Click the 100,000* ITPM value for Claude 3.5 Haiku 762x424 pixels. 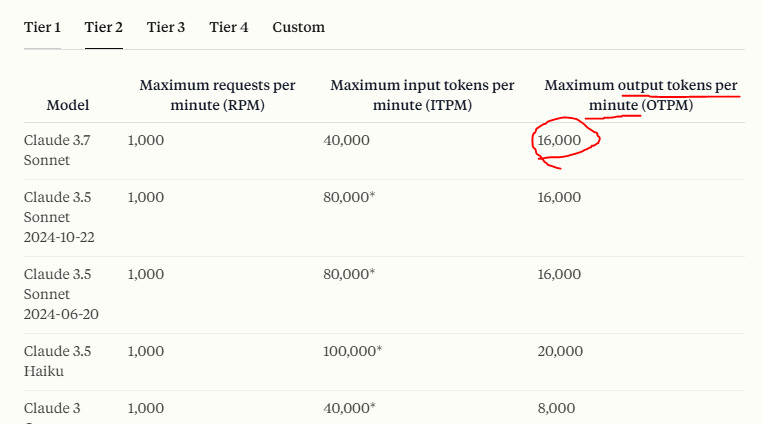(353, 352)
